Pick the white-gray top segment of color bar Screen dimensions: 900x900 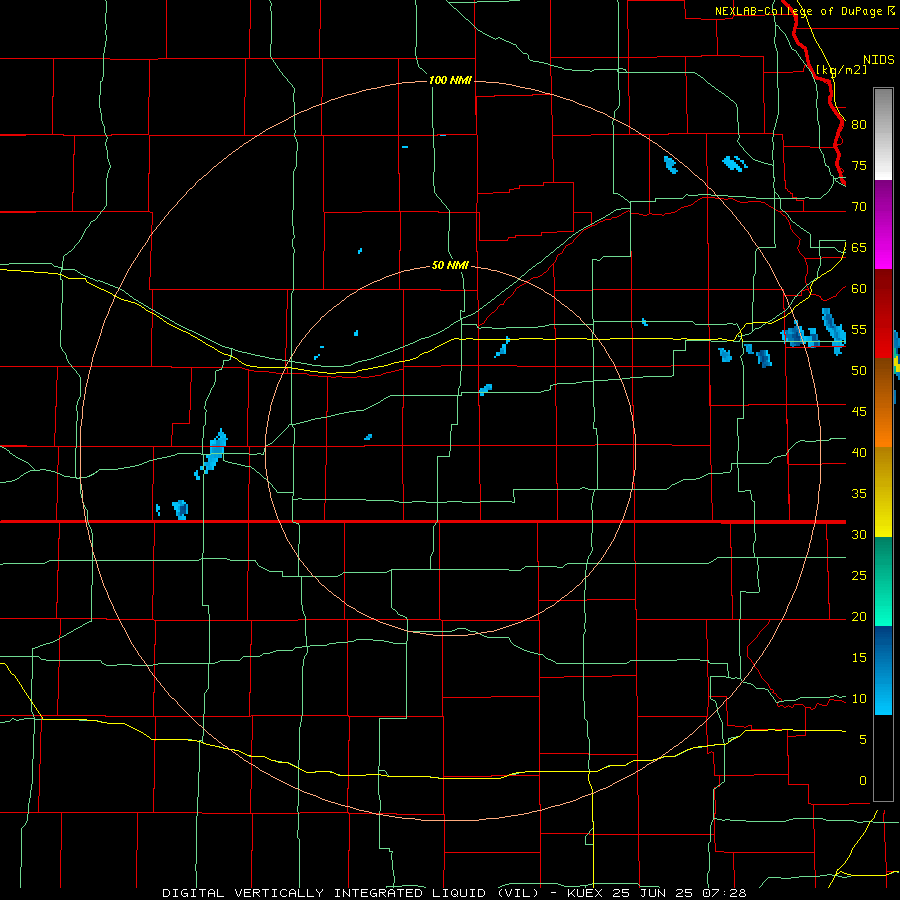pos(883,134)
